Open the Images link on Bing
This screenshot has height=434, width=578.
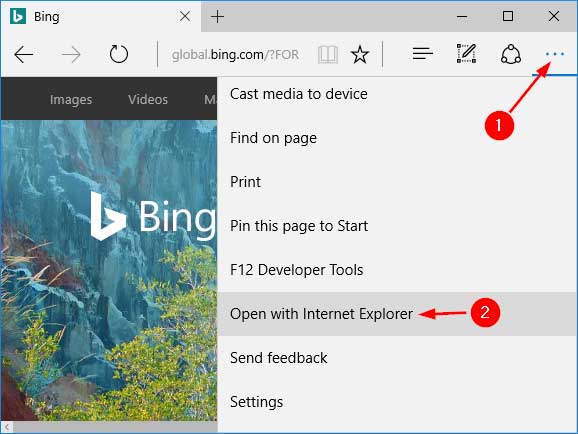pyautogui.click(x=71, y=100)
